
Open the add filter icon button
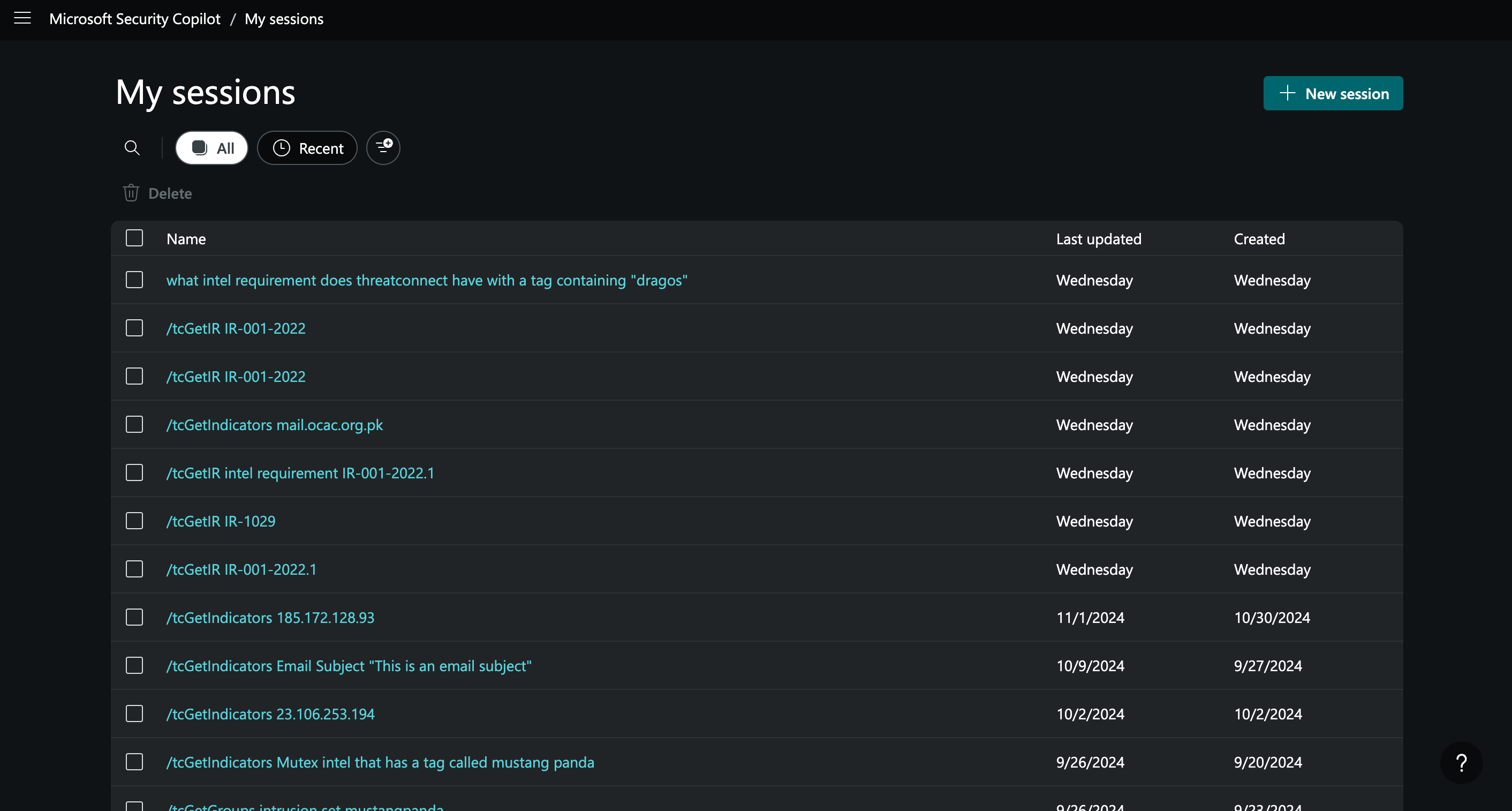click(383, 147)
